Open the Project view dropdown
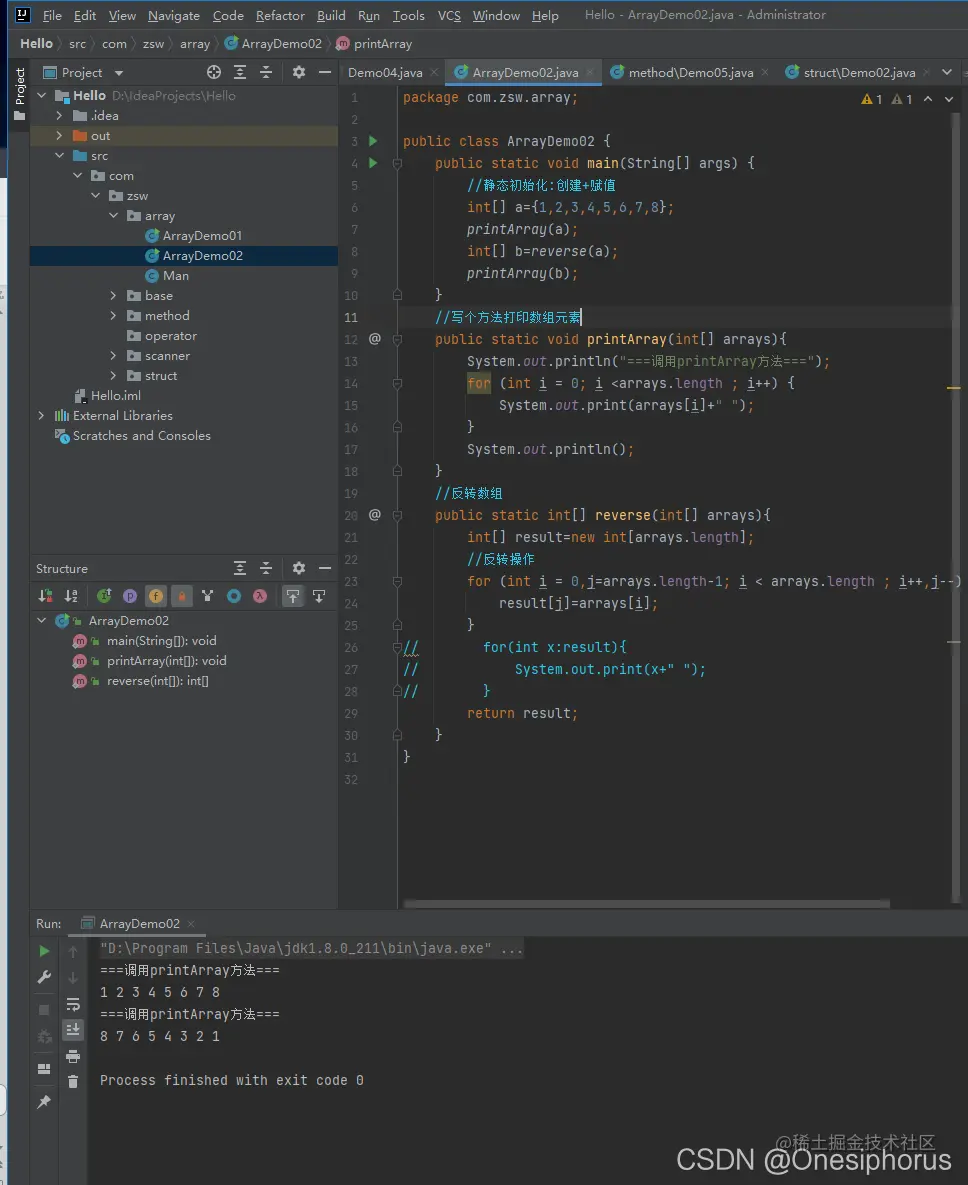The width and height of the screenshot is (968, 1185). coord(119,73)
